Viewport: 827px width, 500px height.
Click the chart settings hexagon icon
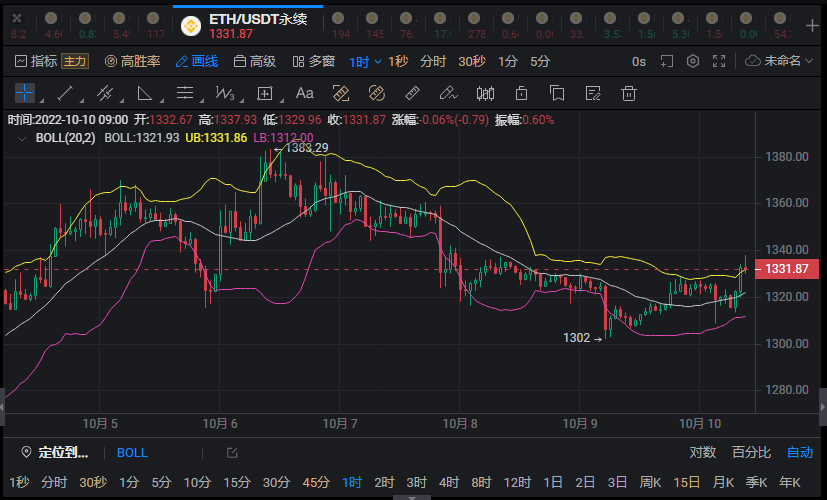(x=693, y=61)
